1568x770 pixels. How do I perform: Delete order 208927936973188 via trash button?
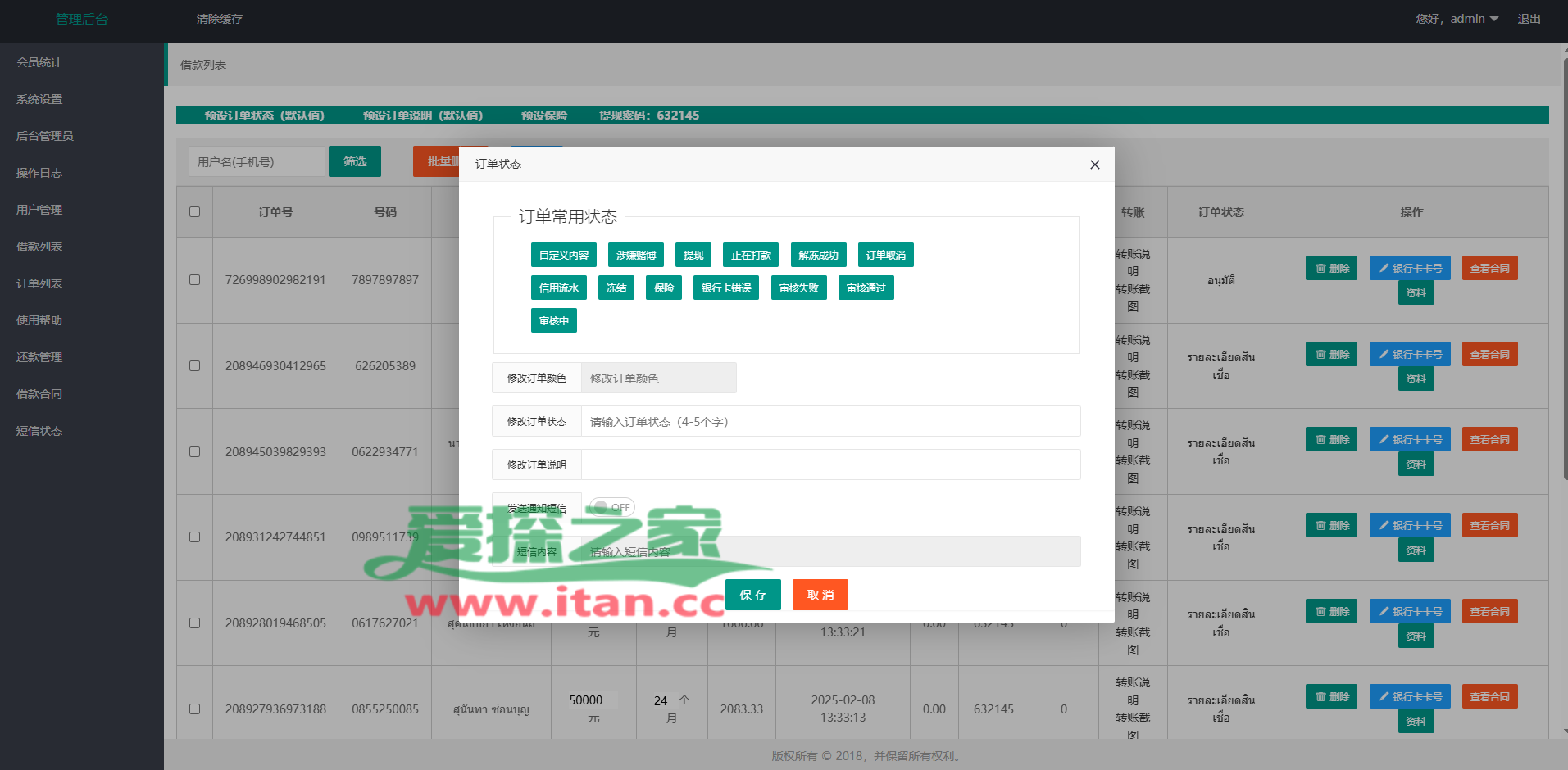click(1332, 696)
